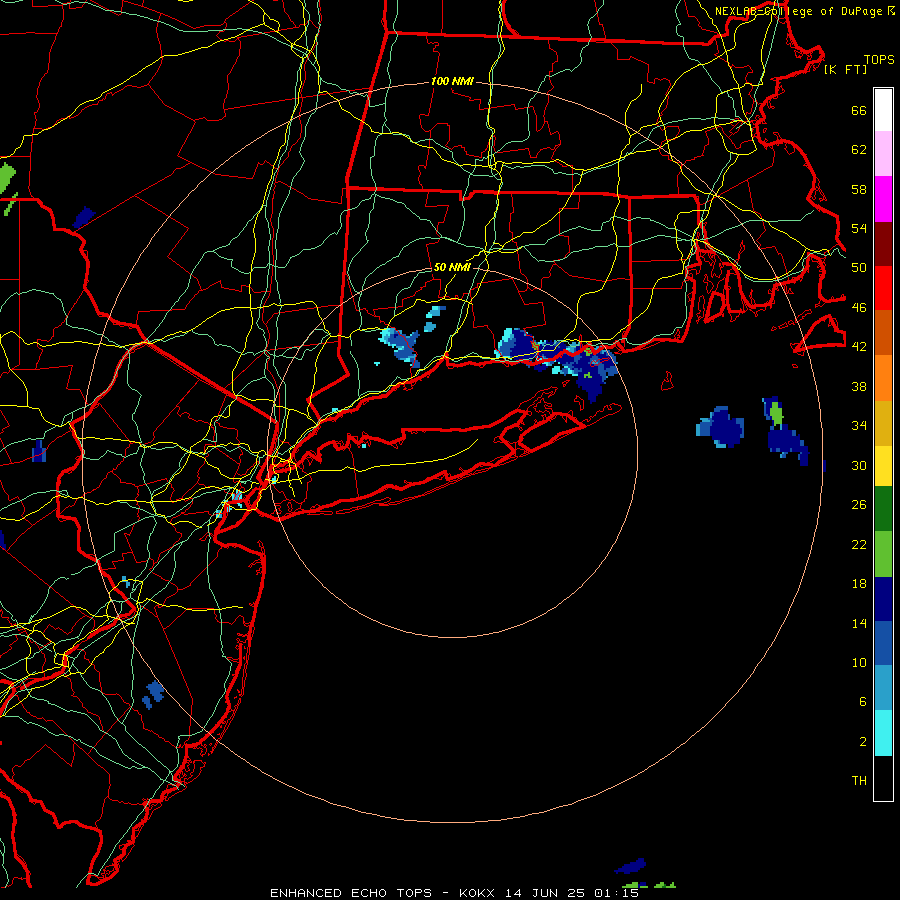Click the KOKX radar station identifier
The width and height of the screenshot is (900, 900).
coord(477,893)
